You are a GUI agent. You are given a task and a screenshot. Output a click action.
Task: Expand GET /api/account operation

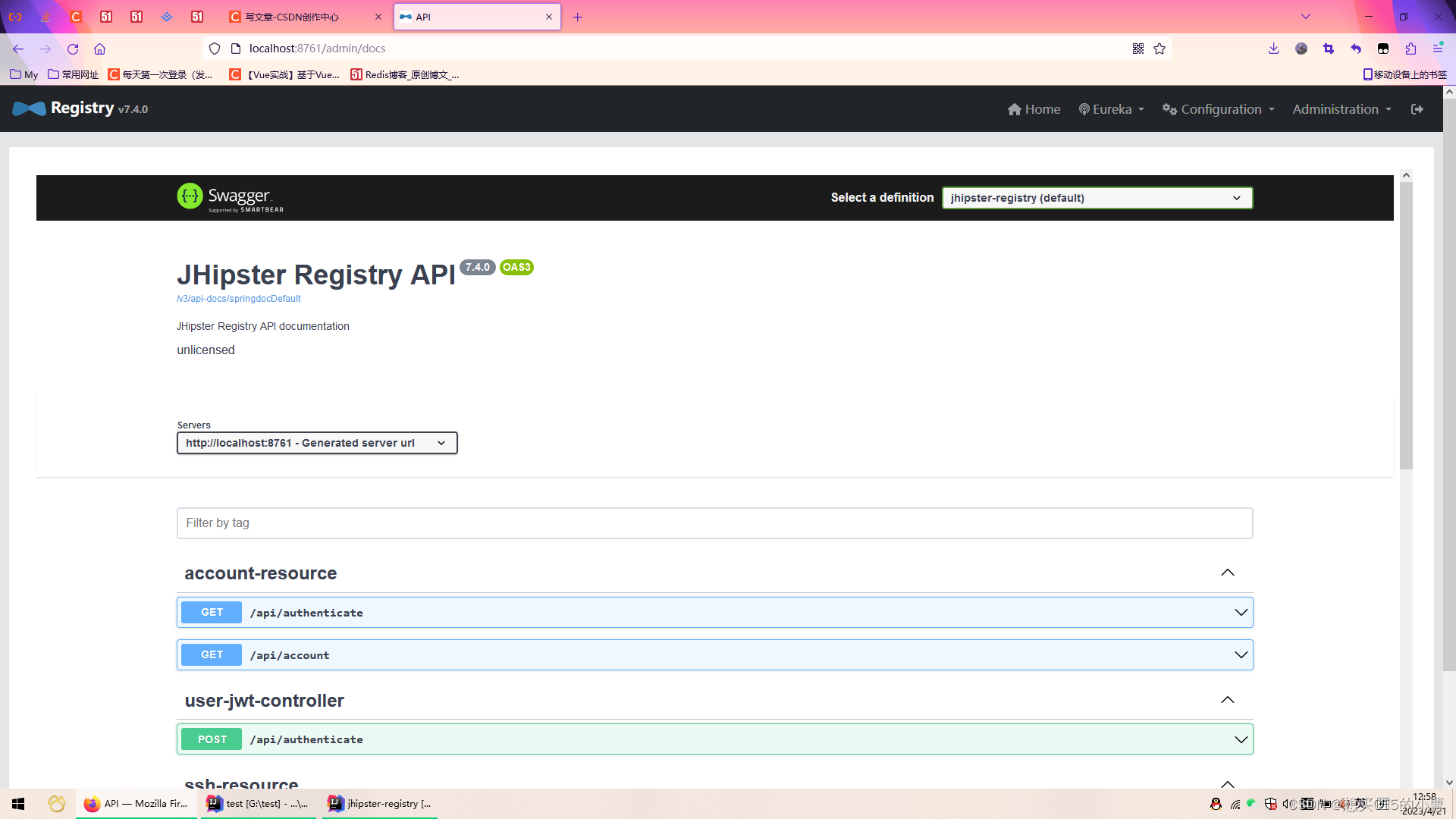tap(714, 655)
